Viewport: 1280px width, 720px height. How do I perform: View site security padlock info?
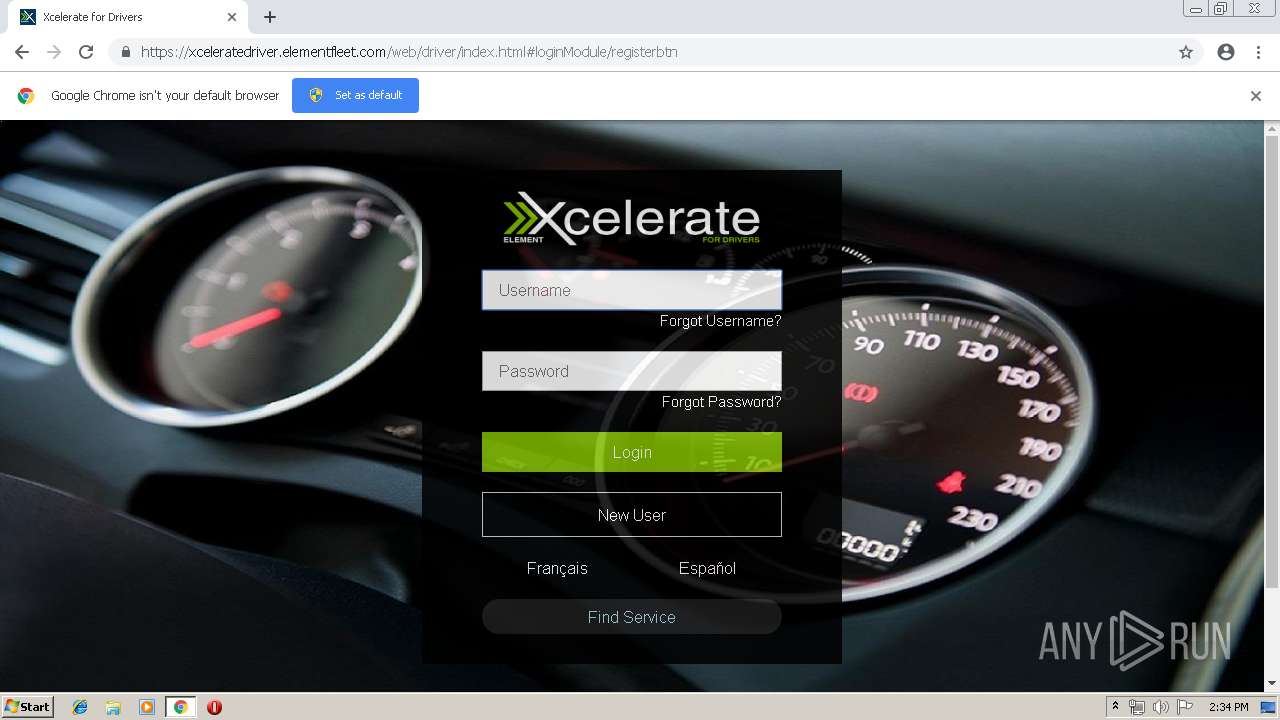[x=125, y=52]
